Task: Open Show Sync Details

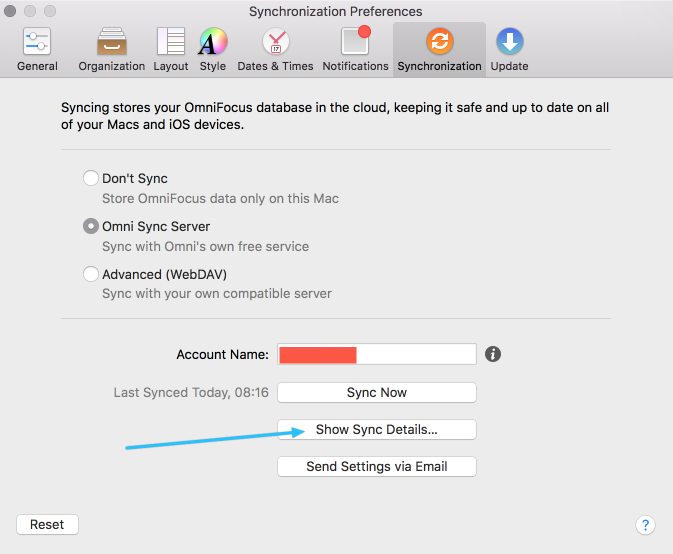Action: coord(377,430)
